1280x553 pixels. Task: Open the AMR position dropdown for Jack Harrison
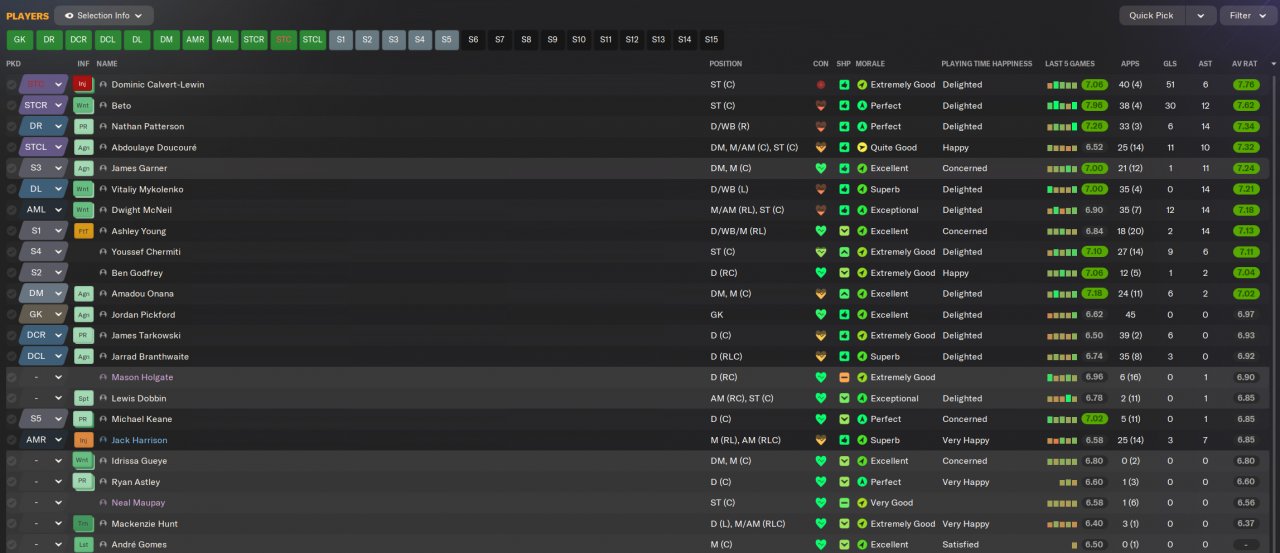[x=43, y=440]
